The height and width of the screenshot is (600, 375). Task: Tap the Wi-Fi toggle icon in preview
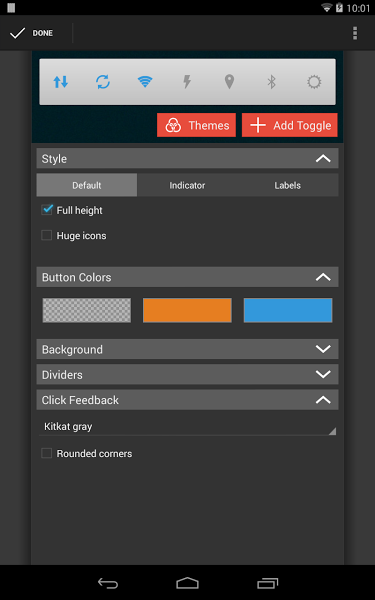click(145, 82)
